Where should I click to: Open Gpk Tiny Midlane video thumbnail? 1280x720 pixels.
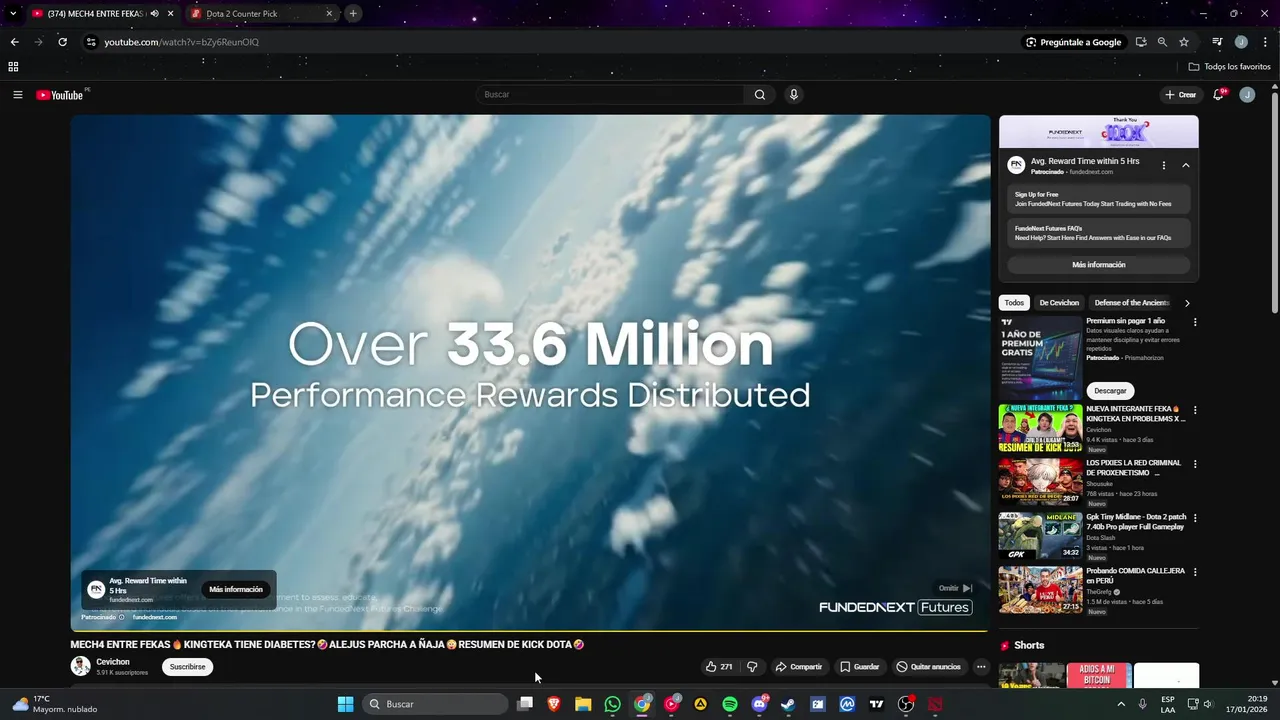[x=1040, y=537]
